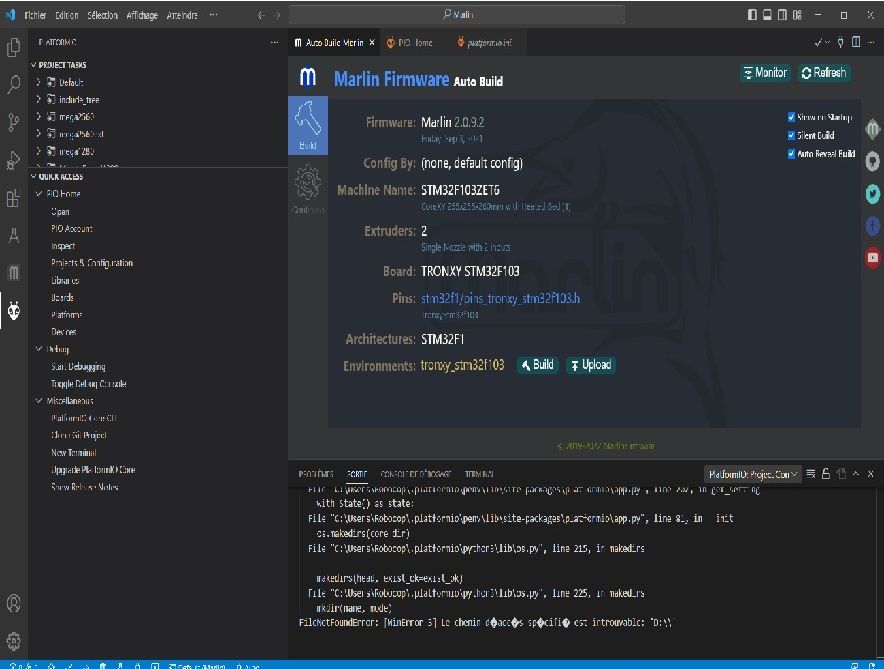Collapse the Debug group

[x=39, y=349]
